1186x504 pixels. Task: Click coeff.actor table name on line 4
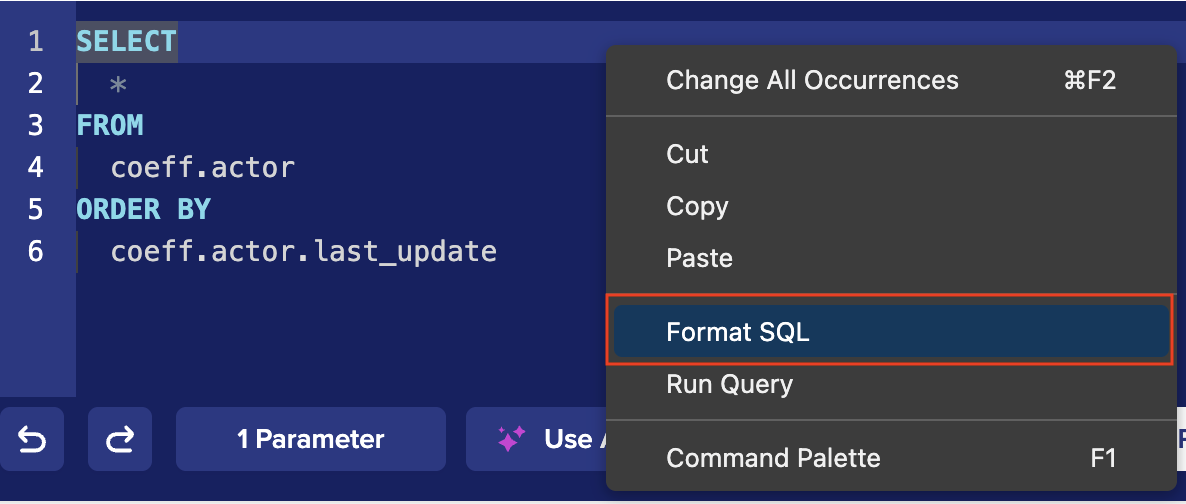click(202, 167)
